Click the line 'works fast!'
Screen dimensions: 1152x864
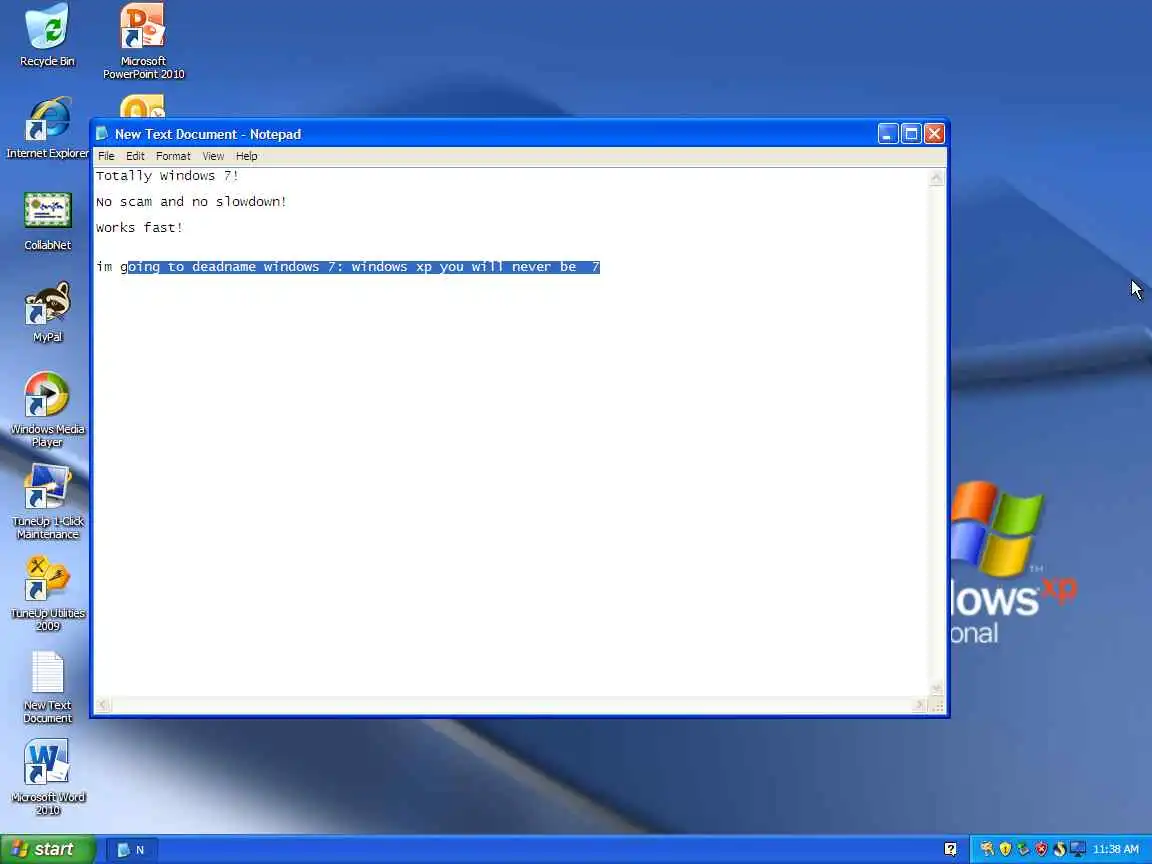pos(139,228)
